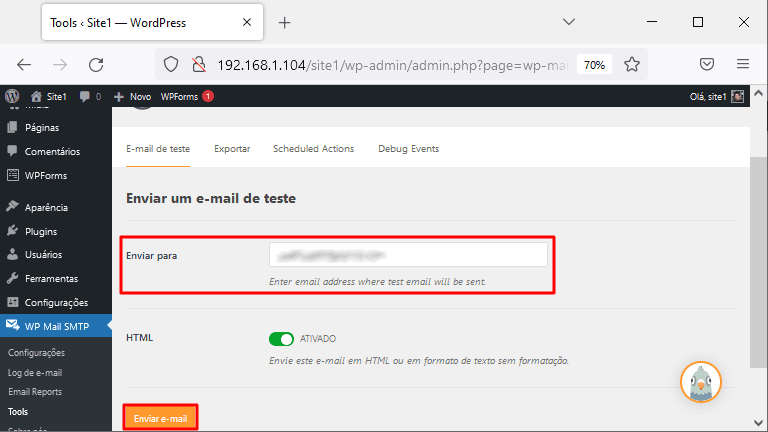Open Configurações main sidebar item
This screenshot has height=432, width=768.
56,303
